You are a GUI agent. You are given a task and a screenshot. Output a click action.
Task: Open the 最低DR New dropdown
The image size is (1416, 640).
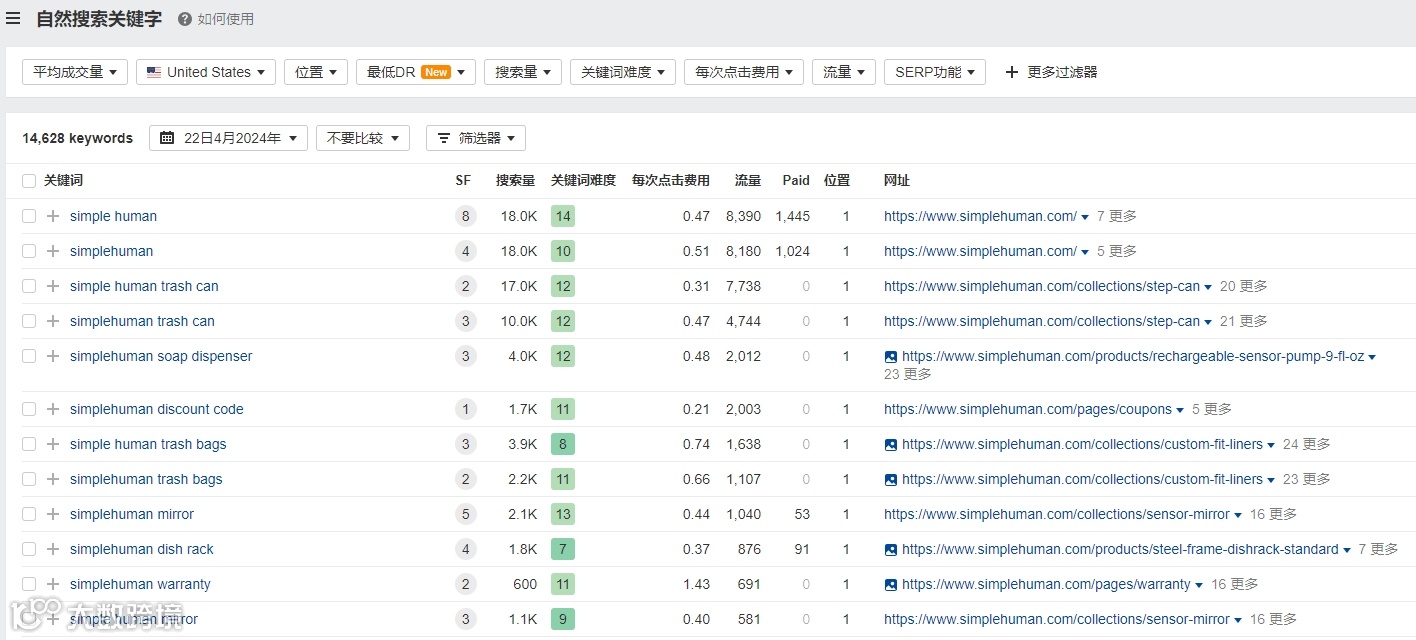[416, 72]
